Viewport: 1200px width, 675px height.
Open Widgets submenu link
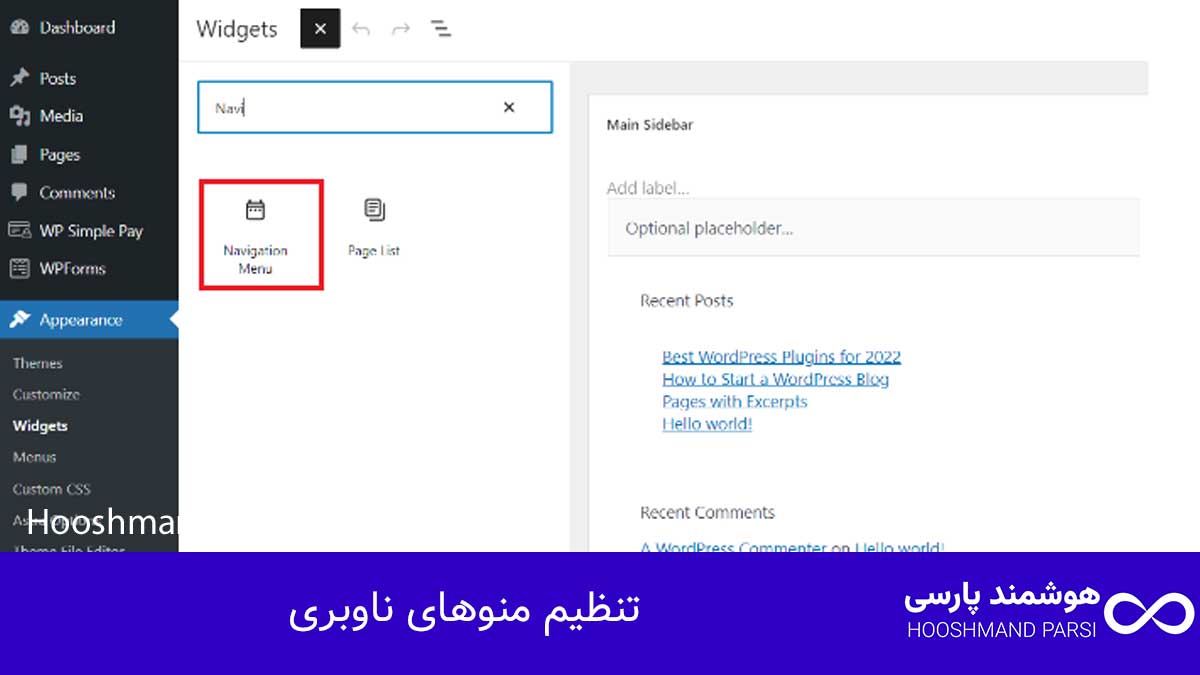click(x=40, y=425)
